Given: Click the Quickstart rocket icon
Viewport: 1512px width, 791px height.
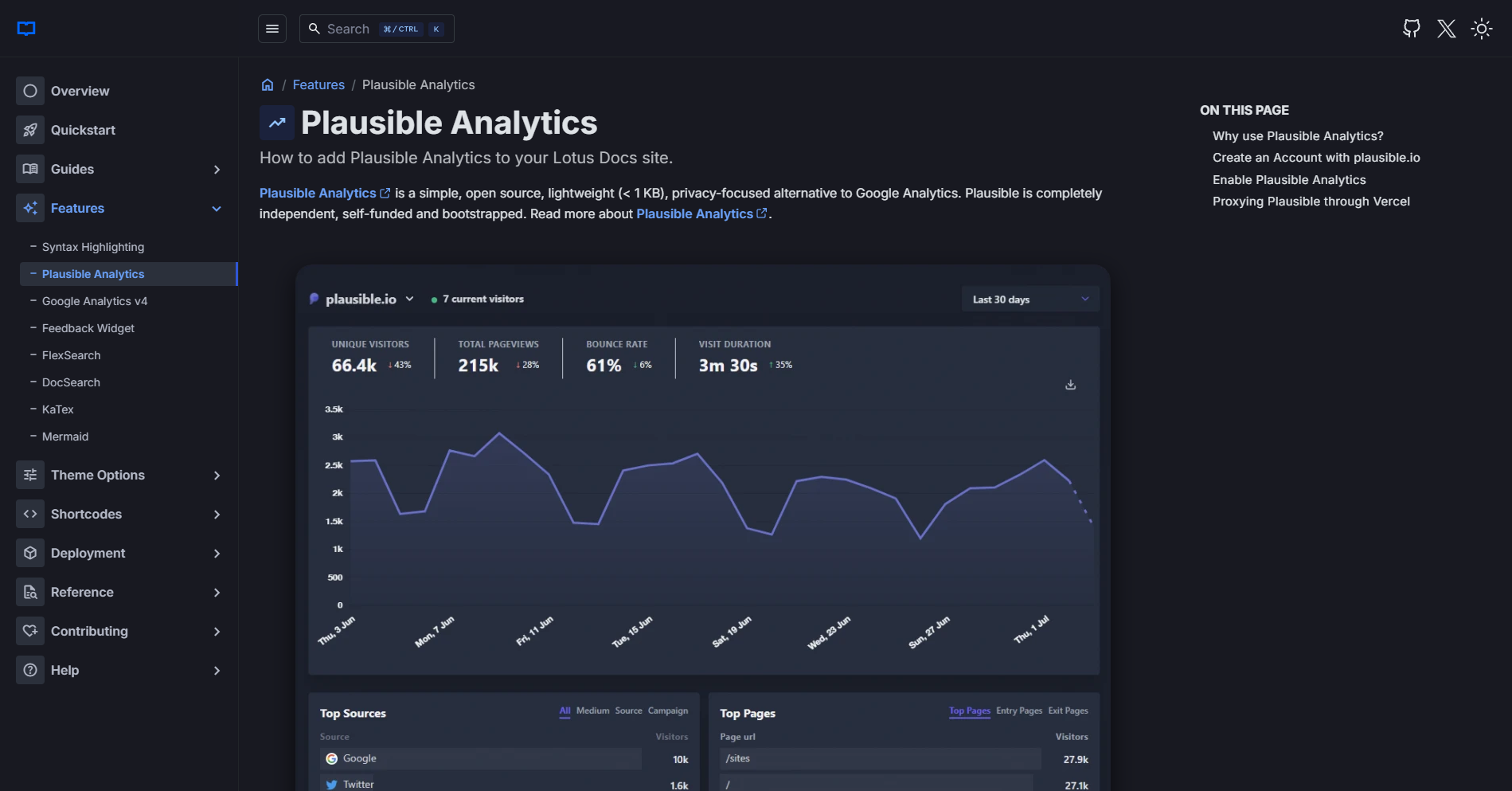Looking at the screenshot, I should tap(30, 130).
